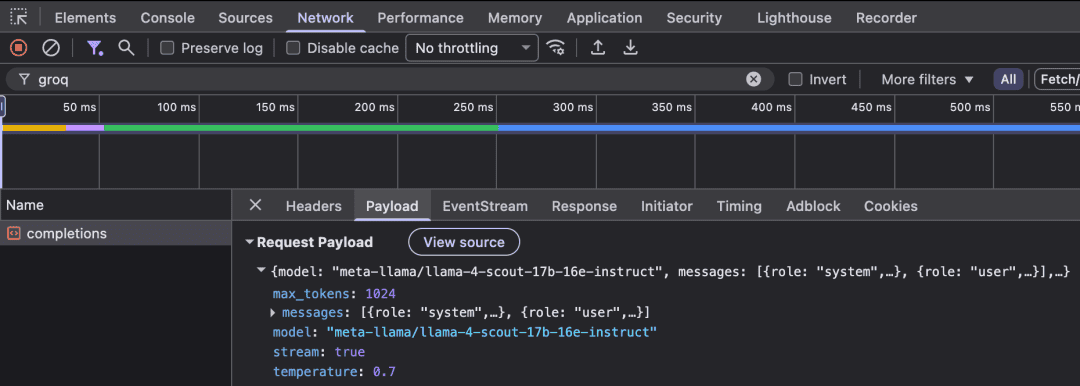Open the Timing tab
Viewport: 1080px width, 386px height.
(x=739, y=206)
